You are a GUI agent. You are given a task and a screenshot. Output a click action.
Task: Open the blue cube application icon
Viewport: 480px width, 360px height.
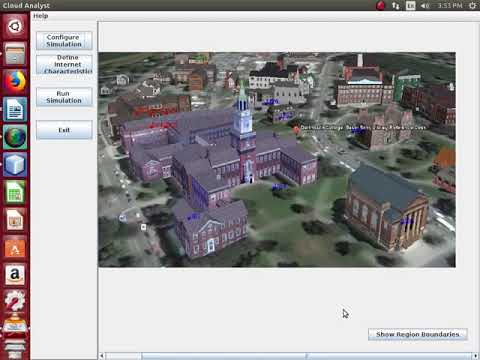(15, 165)
